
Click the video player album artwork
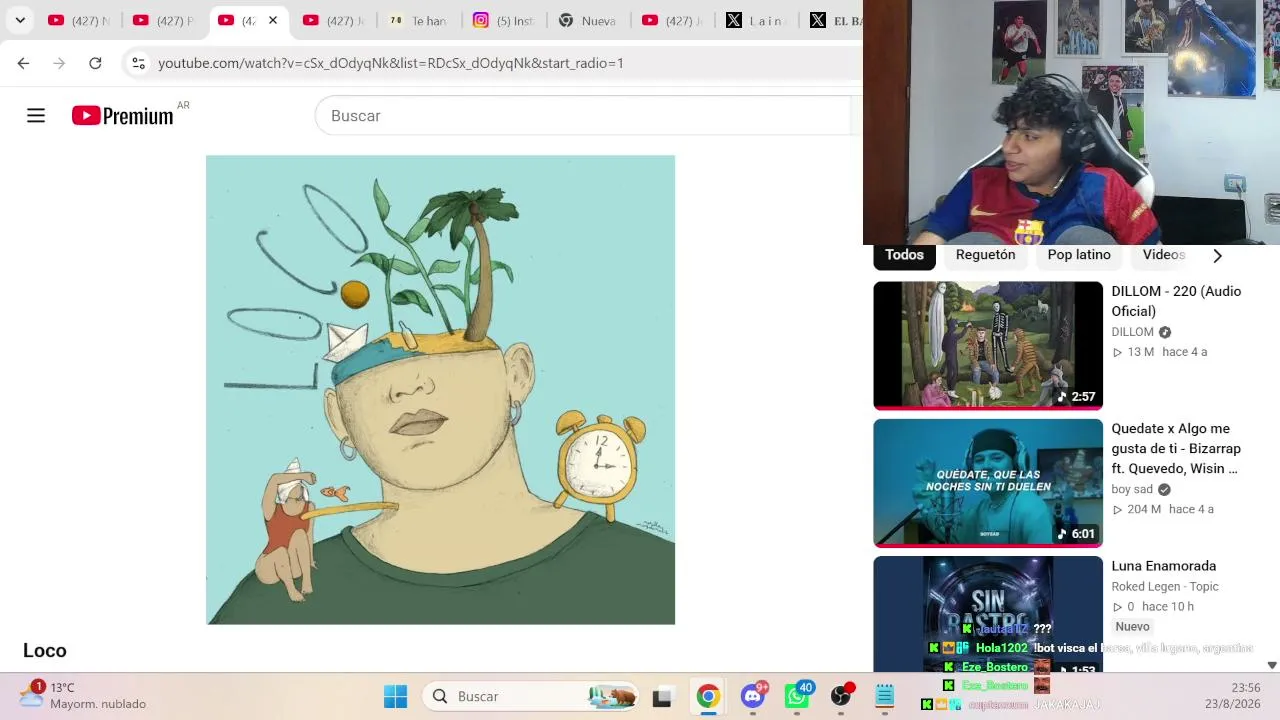pyautogui.click(x=440, y=390)
